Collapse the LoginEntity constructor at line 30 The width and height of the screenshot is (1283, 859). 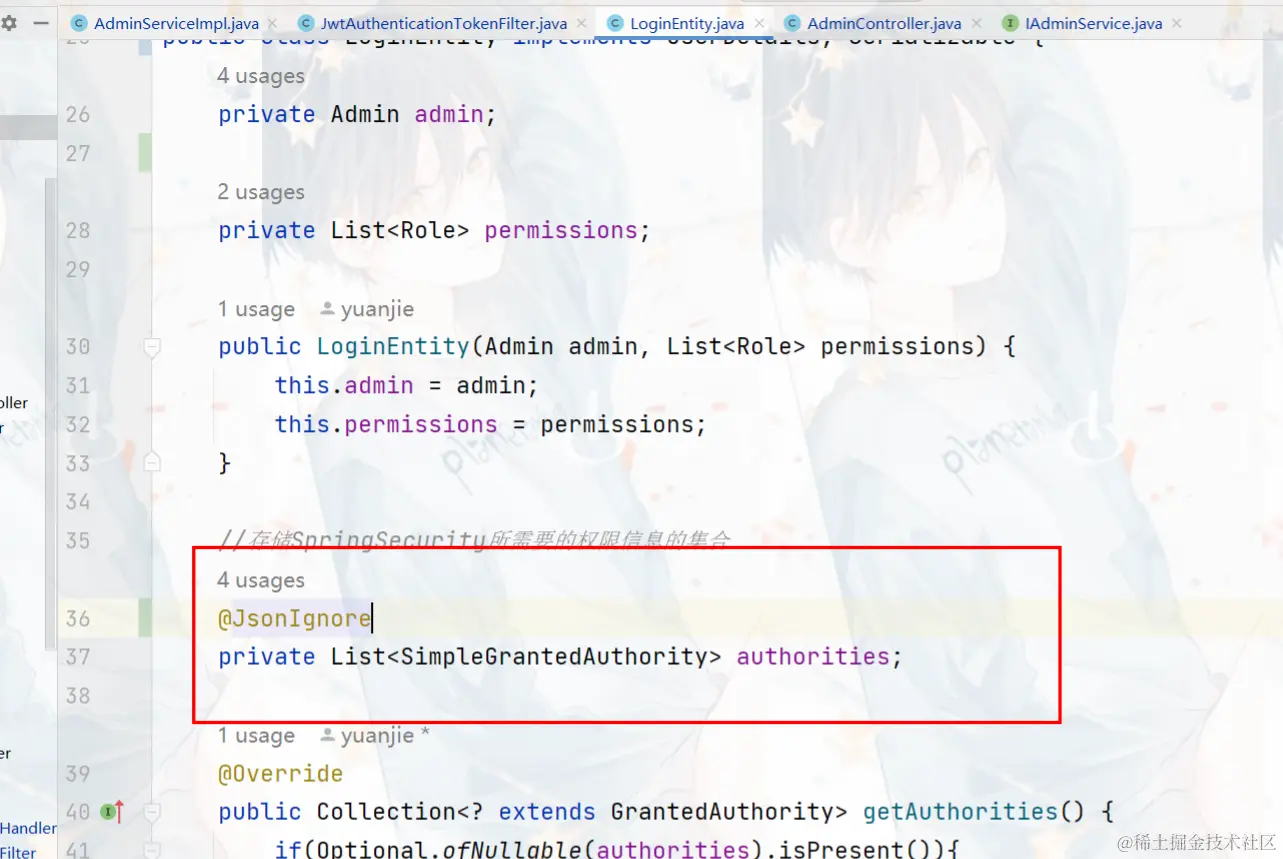152,347
